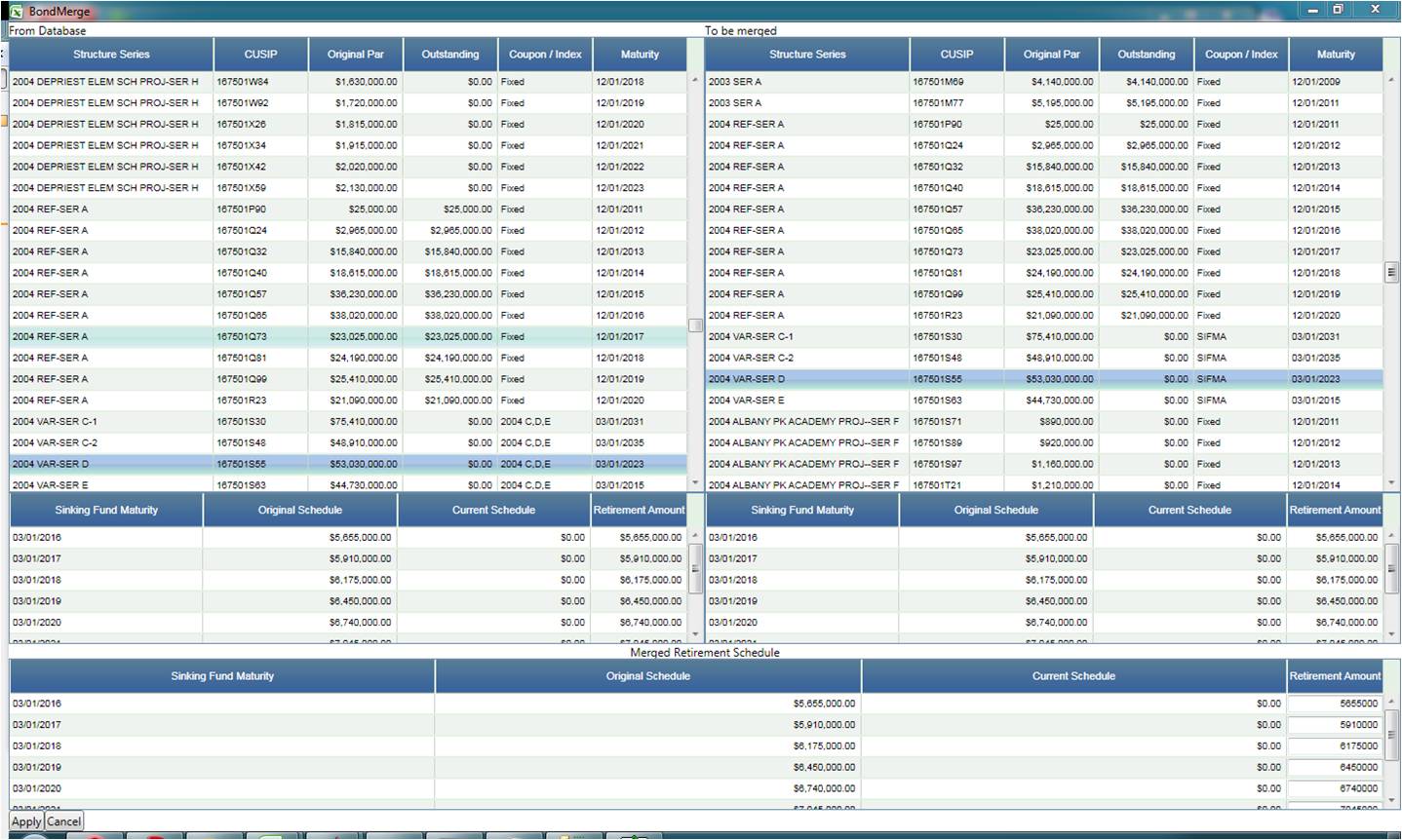The height and width of the screenshot is (840, 1402).
Task: Sort To be merged grid by Maturity header
Action: pos(1335,55)
